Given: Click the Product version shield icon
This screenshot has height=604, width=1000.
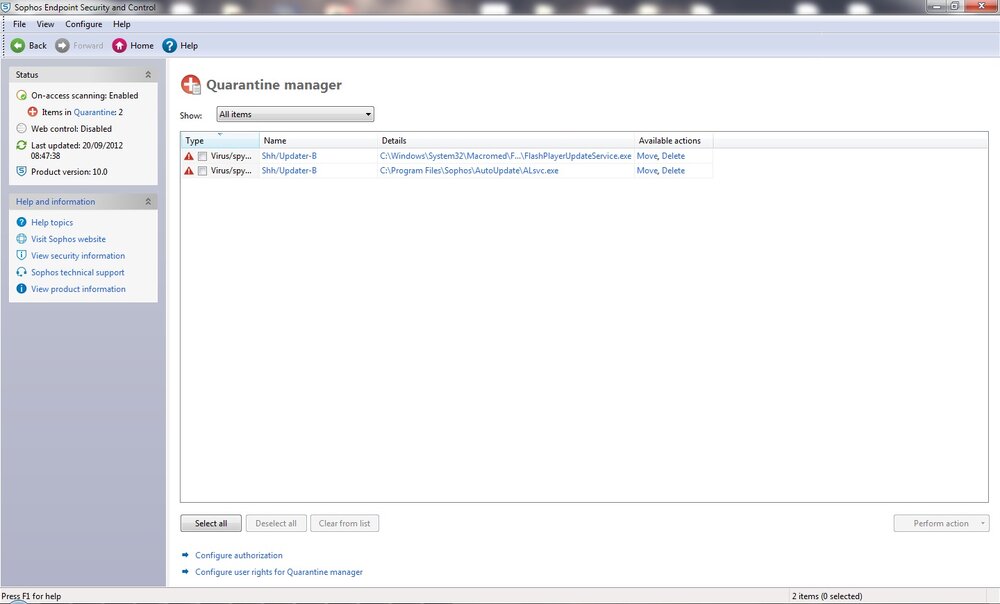Looking at the screenshot, I should pyautogui.click(x=21, y=171).
